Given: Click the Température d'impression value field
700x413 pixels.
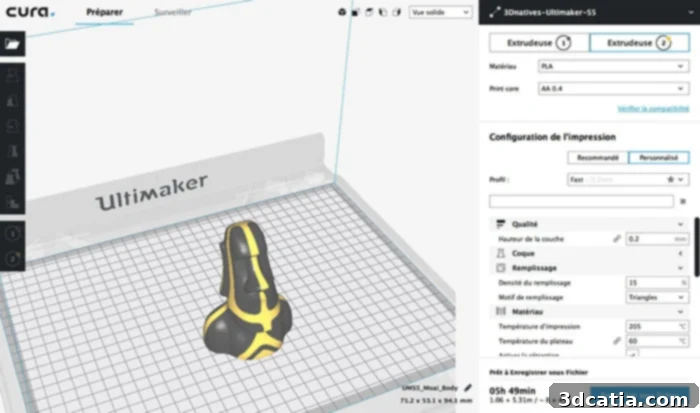Looking at the screenshot, I should [x=657, y=326].
